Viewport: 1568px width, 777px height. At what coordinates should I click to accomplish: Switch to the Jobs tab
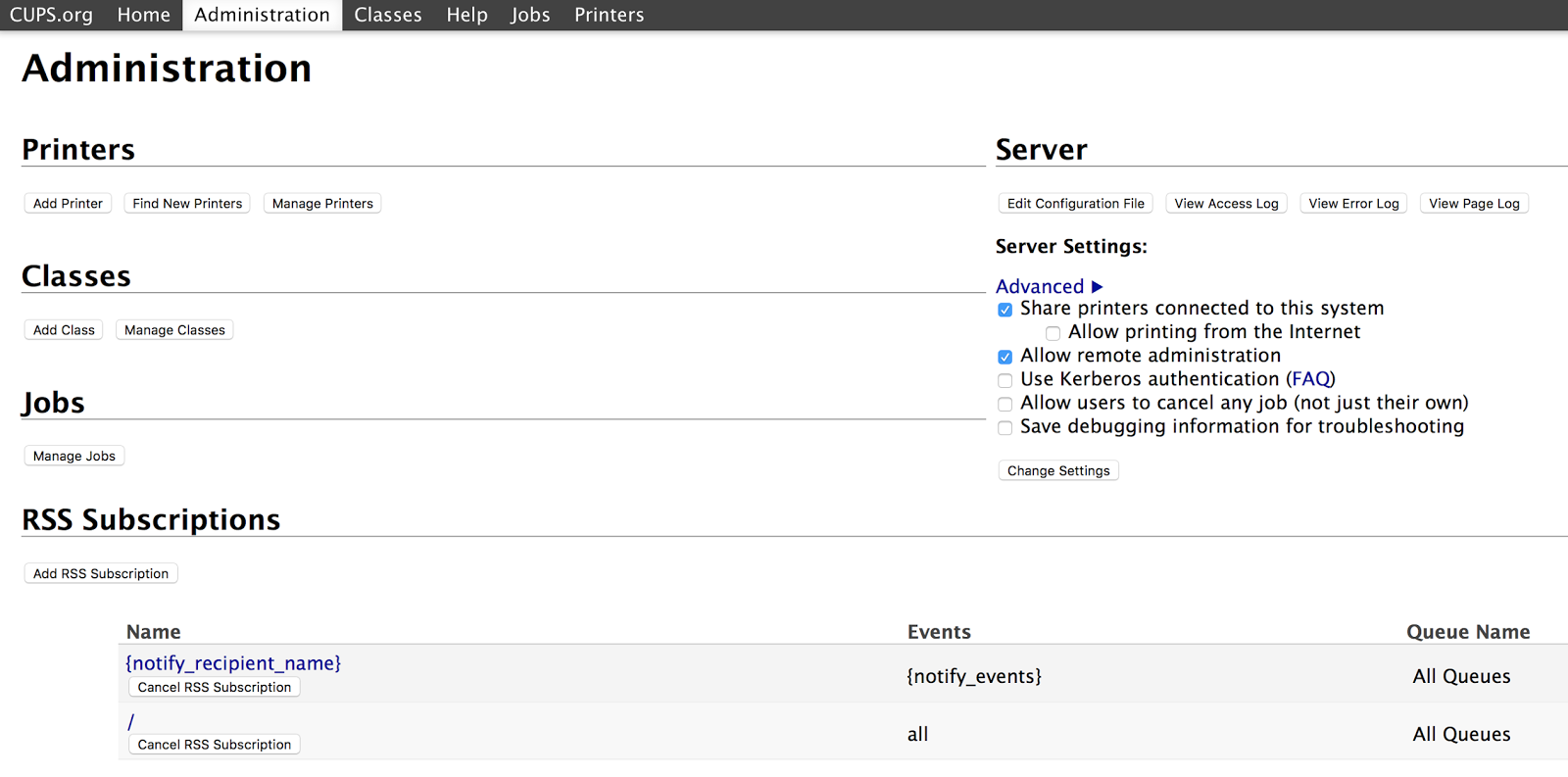(530, 15)
